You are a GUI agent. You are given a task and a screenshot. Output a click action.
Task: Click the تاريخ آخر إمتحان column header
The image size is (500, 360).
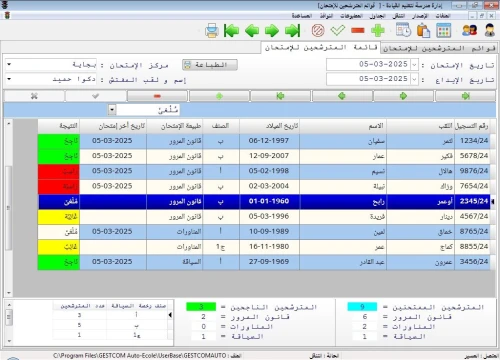point(113,126)
